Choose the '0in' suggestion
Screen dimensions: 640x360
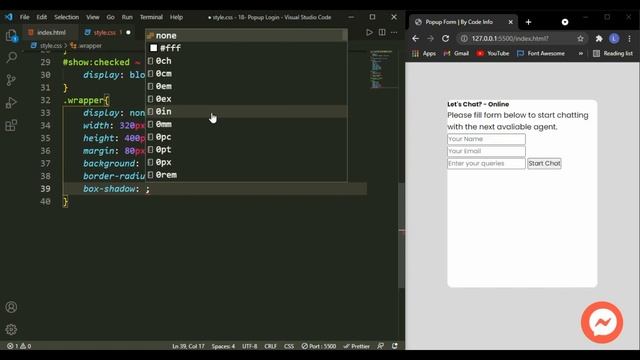click(x=247, y=111)
